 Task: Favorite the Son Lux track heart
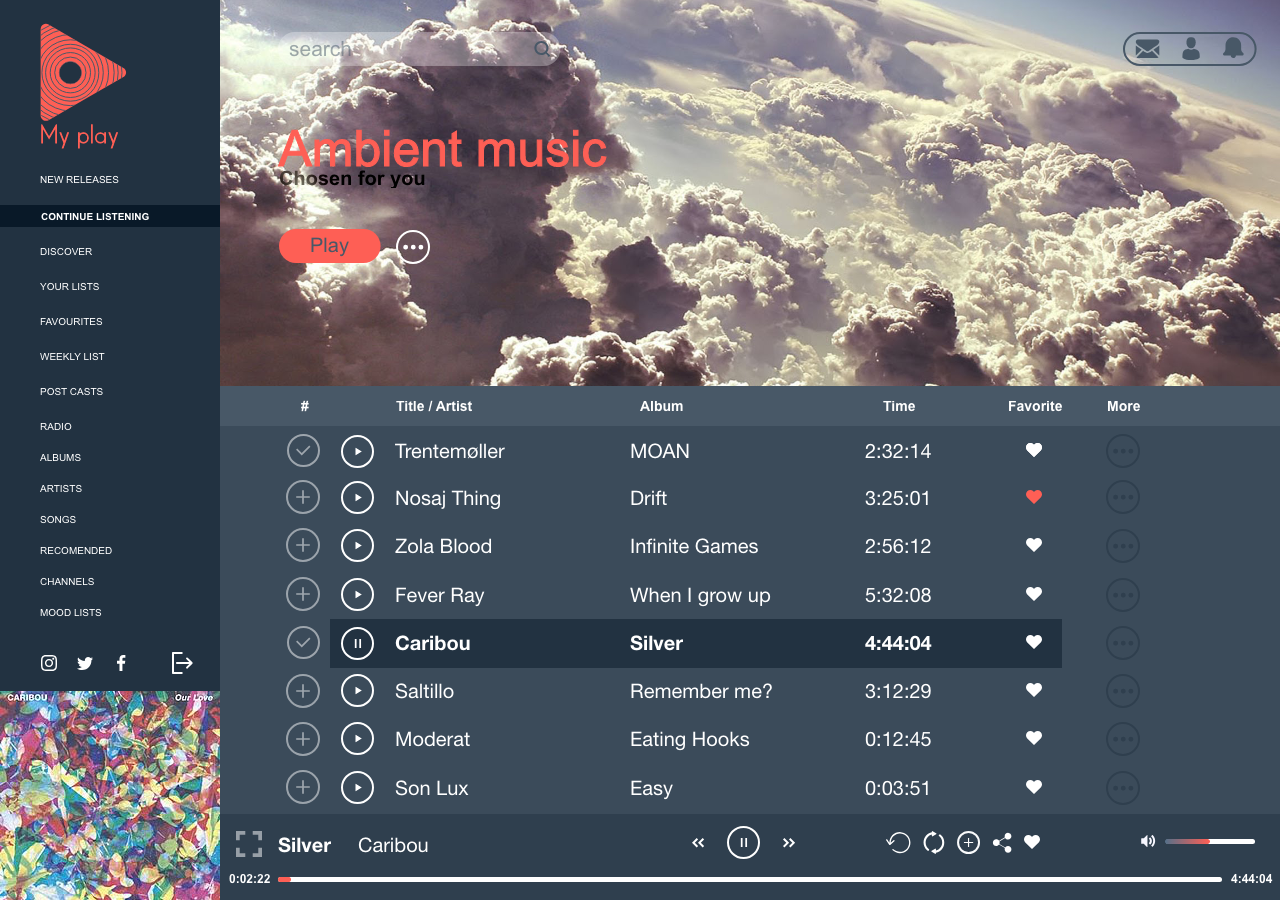point(1034,787)
